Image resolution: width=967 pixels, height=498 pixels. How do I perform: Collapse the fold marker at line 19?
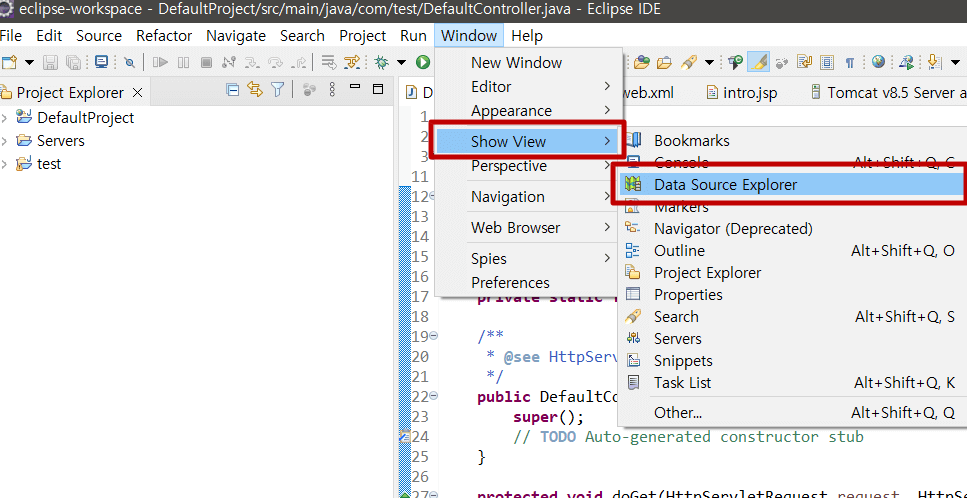point(434,336)
